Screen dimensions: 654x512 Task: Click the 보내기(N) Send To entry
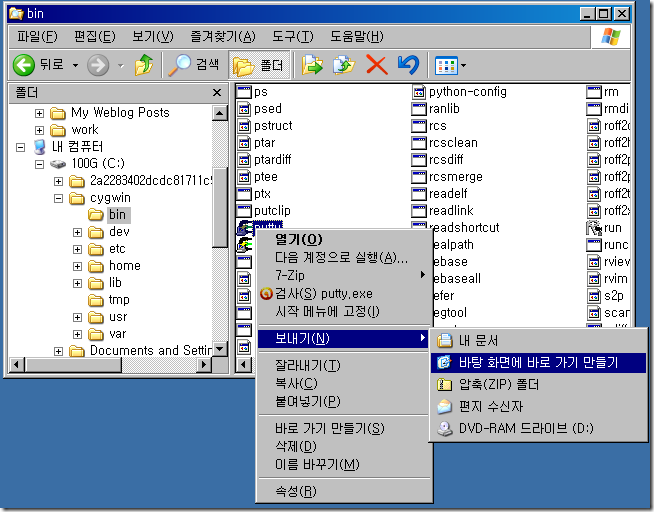tap(344, 338)
